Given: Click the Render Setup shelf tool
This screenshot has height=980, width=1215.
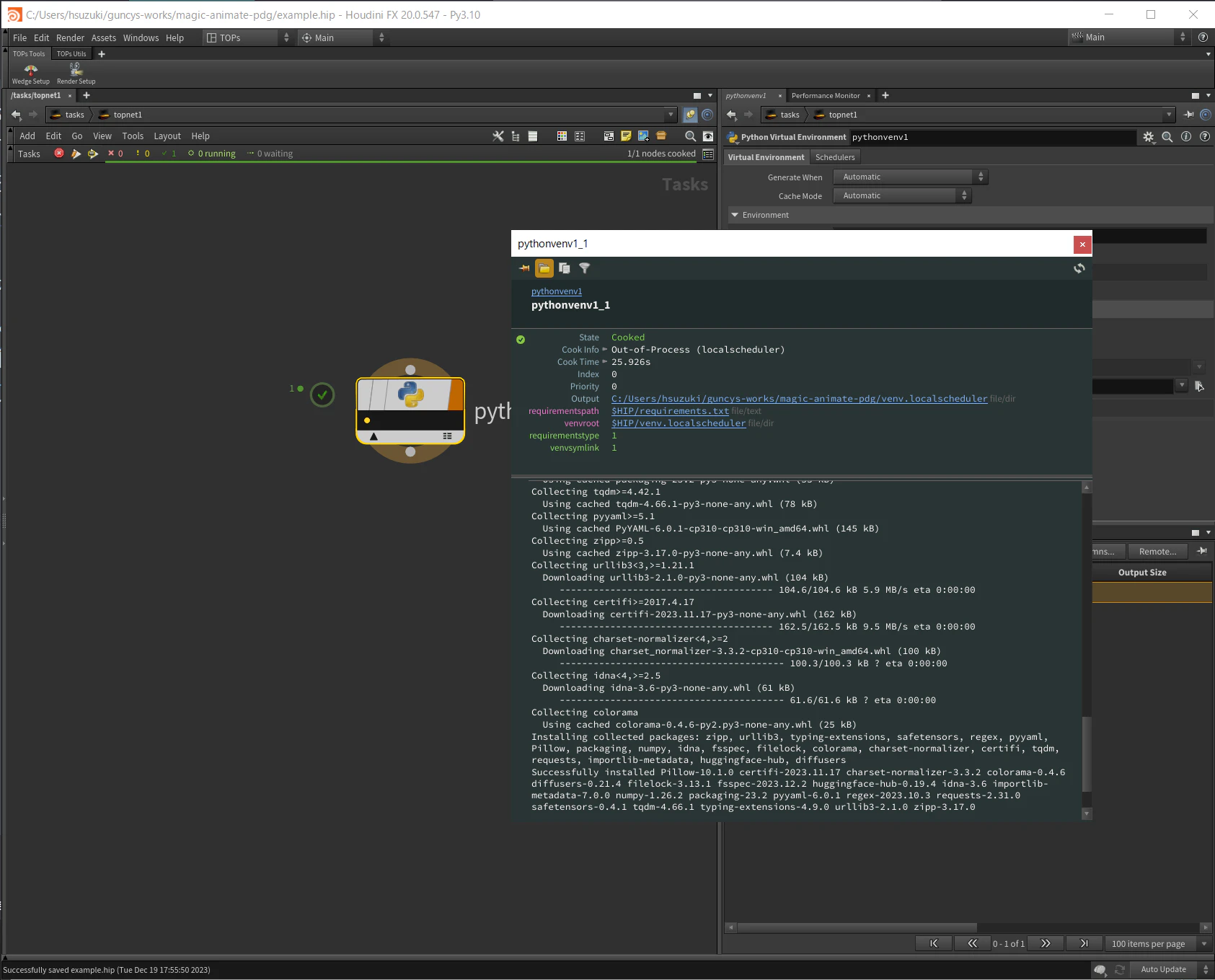Looking at the screenshot, I should point(76,74).
